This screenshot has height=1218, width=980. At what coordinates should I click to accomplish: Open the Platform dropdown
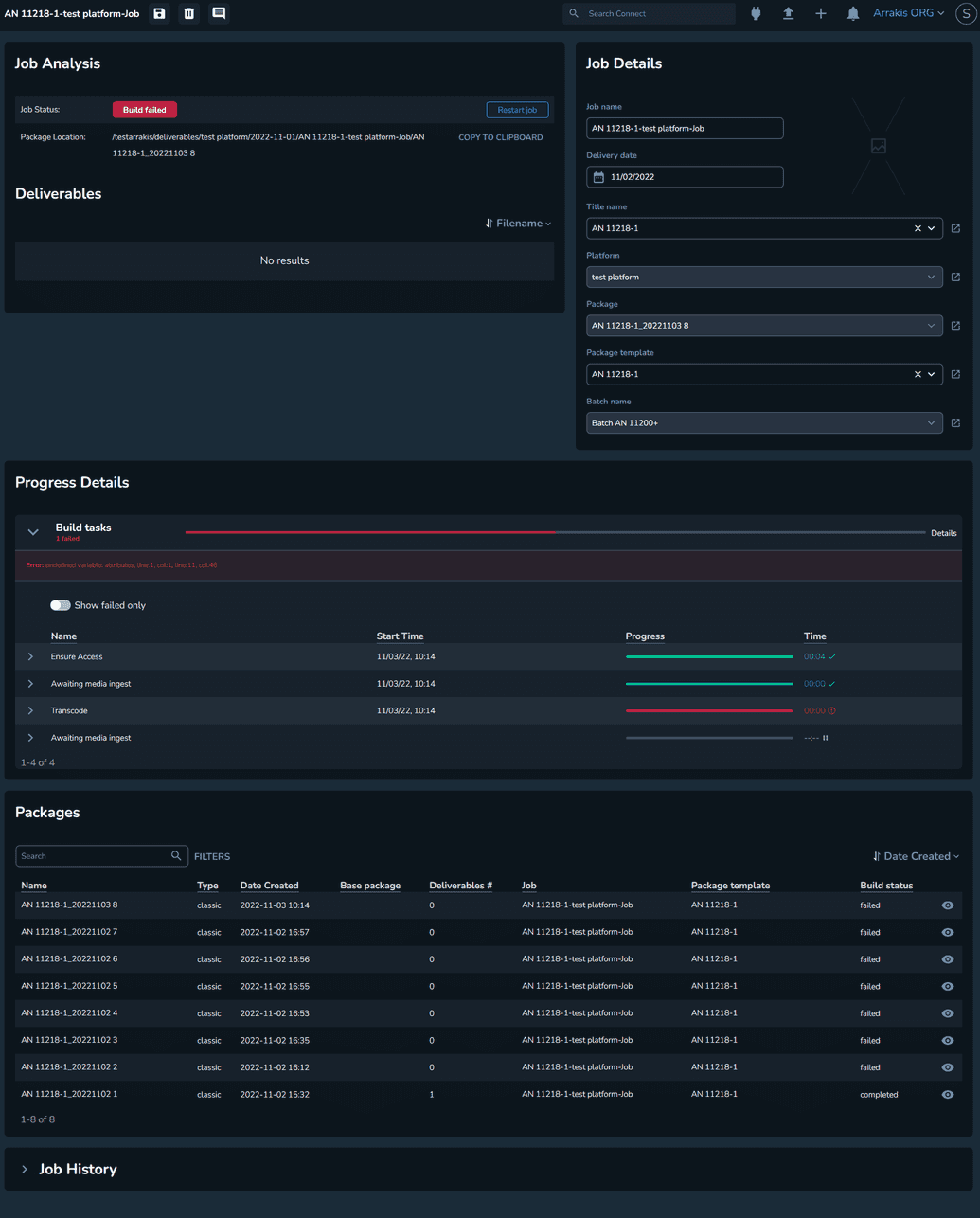(x=764, y=278)
